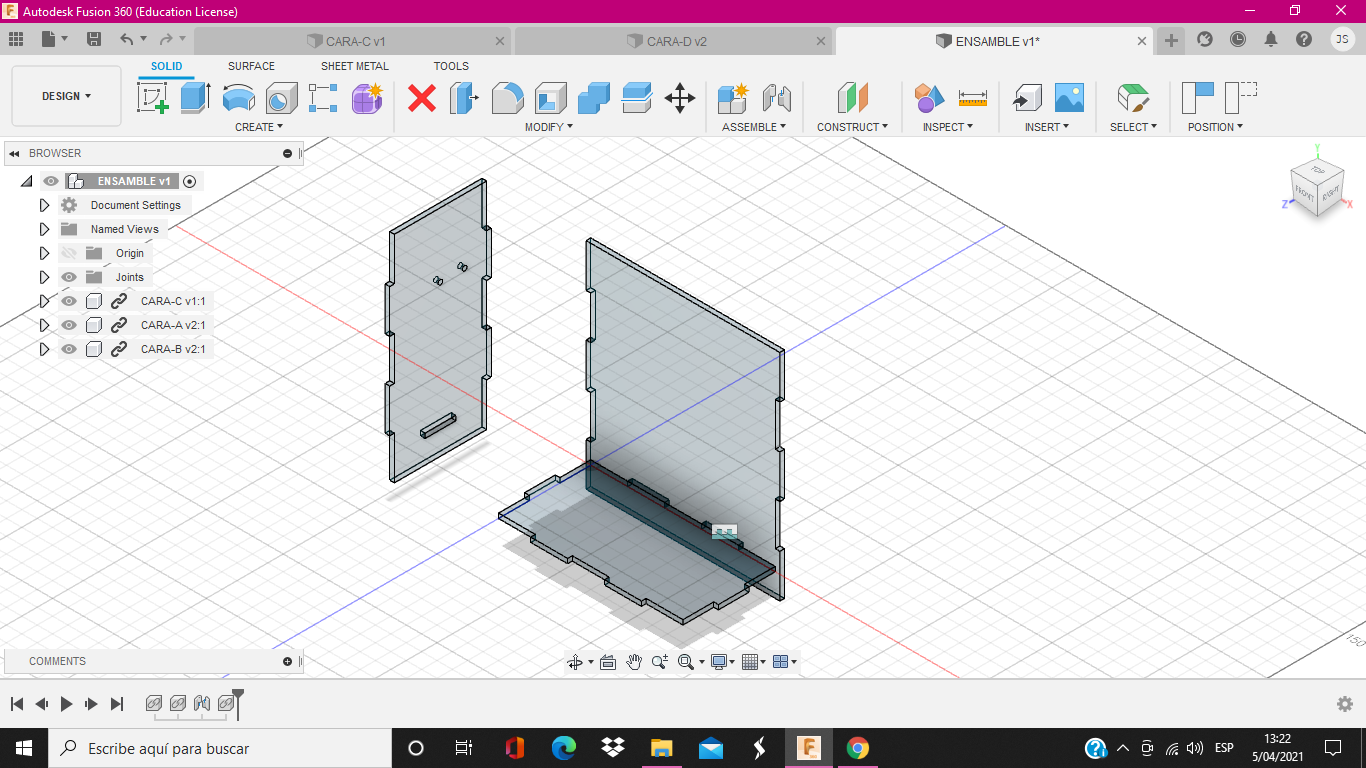
Task: Switch to the SURFACE ribbon tab
Action: pyautogui.click(x=251, y=66)
